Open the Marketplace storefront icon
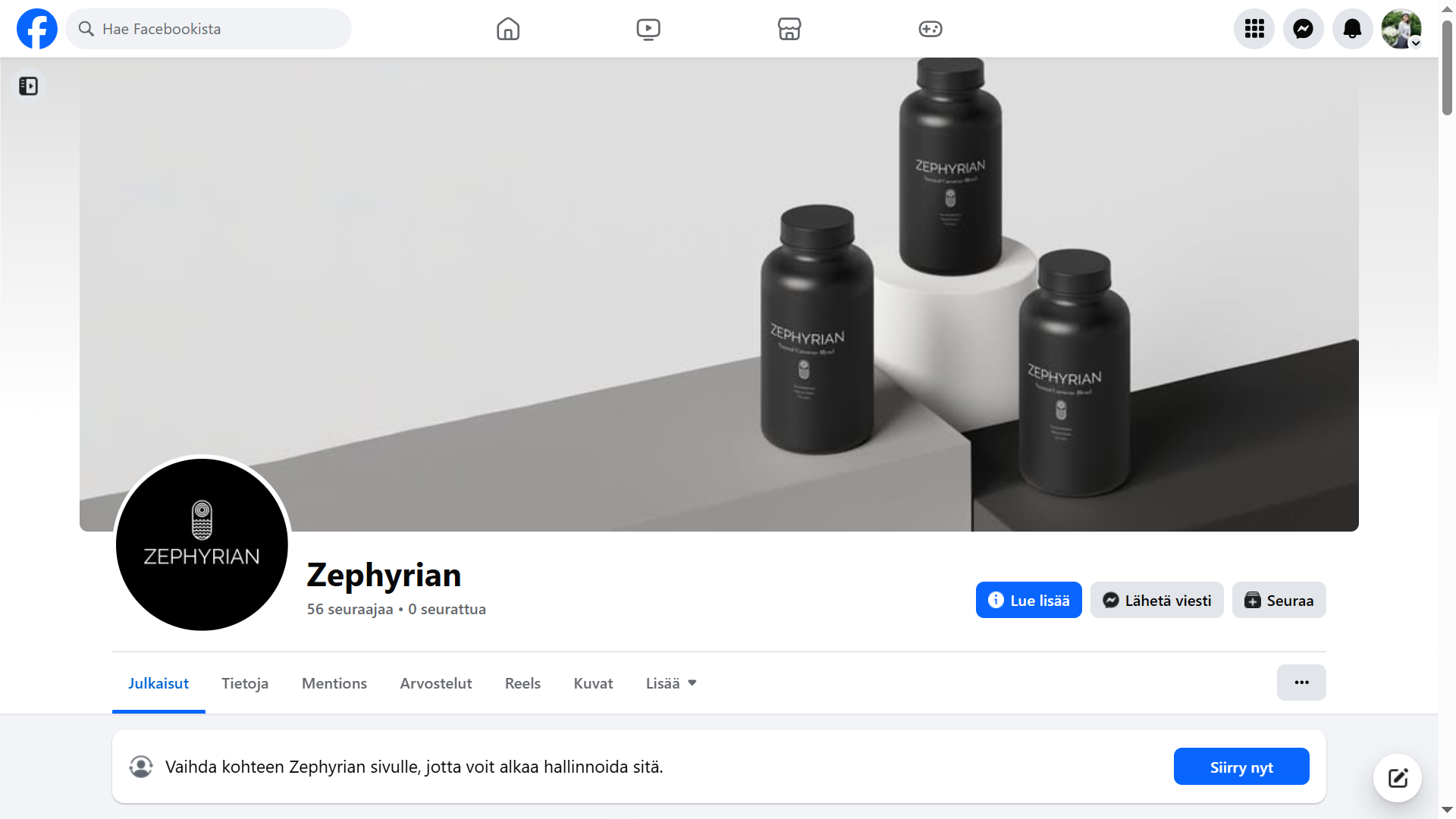Screen dimensions: 1456x819 coord(789,29)
